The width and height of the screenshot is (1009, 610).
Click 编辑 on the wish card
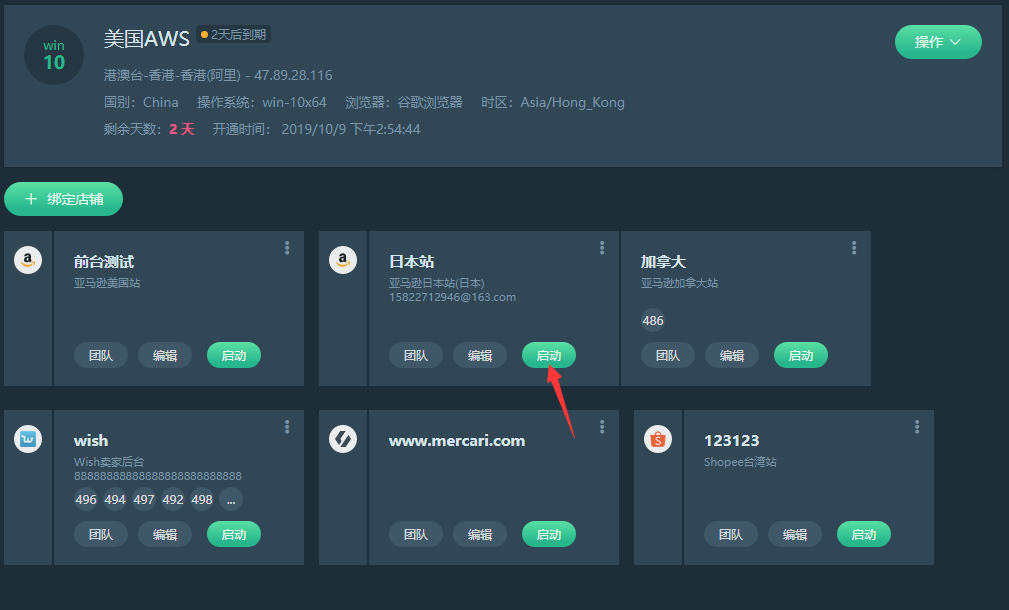tap(165, 534)
